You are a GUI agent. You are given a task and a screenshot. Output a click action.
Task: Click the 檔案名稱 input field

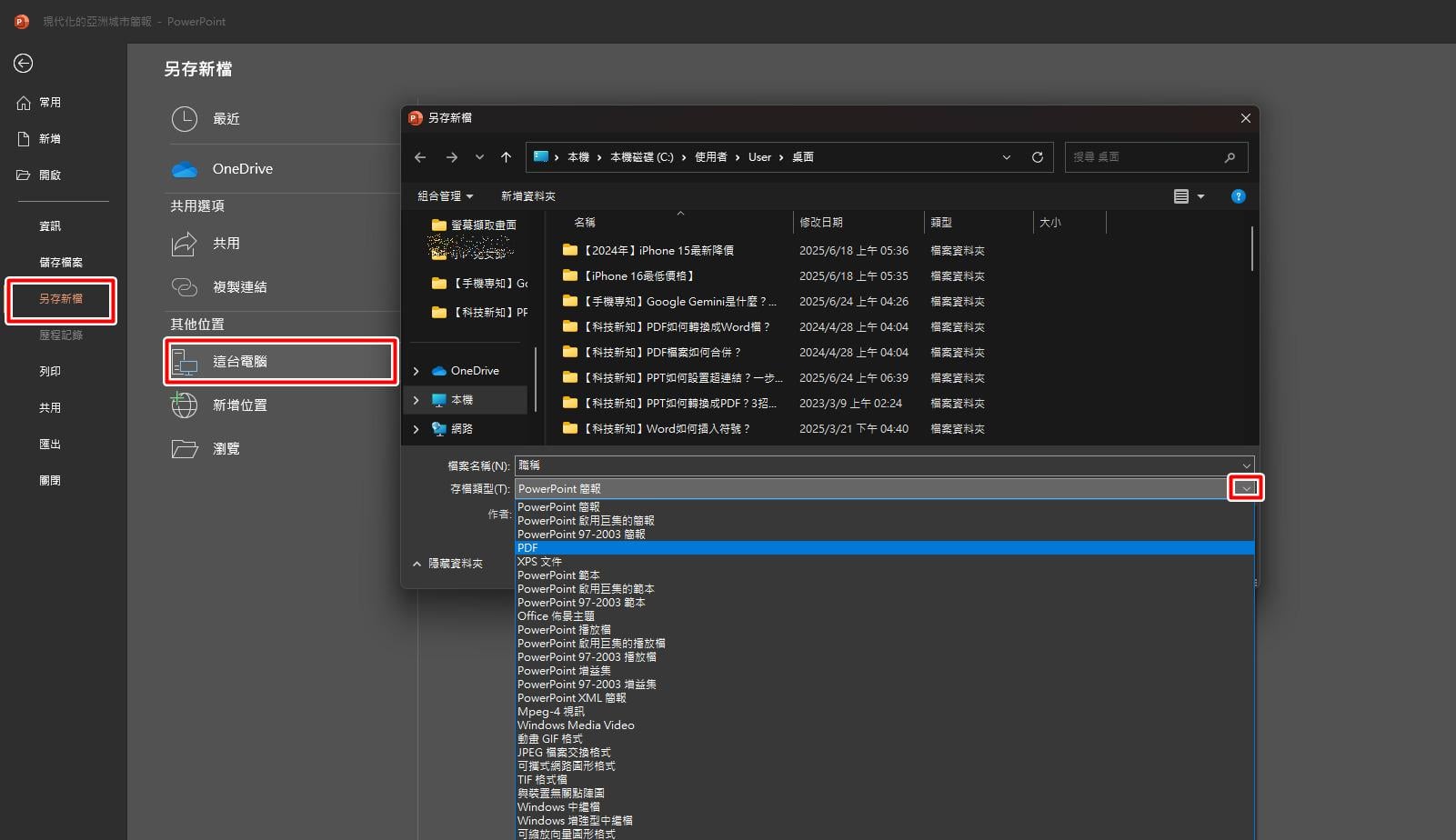884,465
